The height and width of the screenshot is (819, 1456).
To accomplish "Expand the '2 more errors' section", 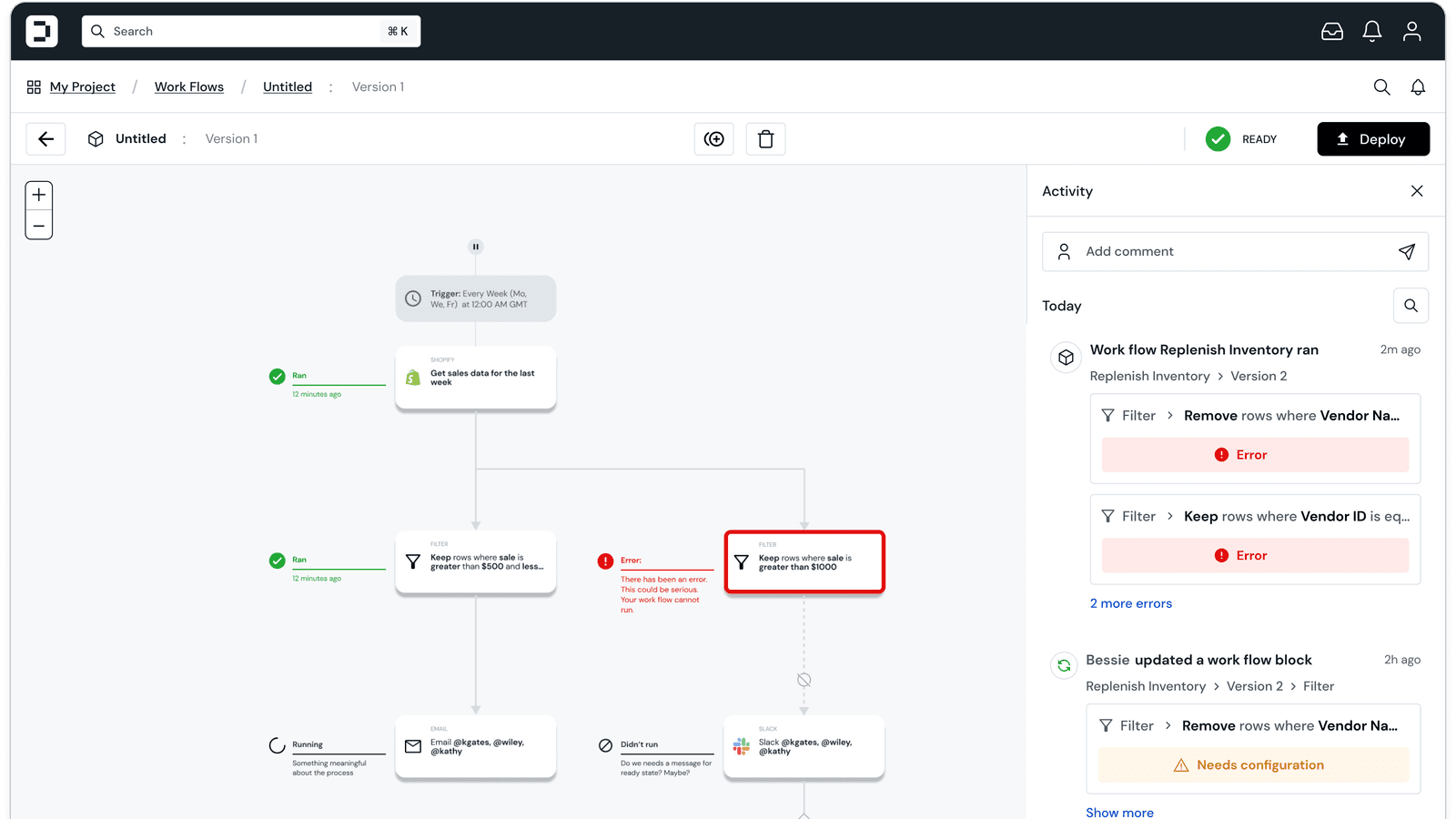I will [x=1130, y=602].
